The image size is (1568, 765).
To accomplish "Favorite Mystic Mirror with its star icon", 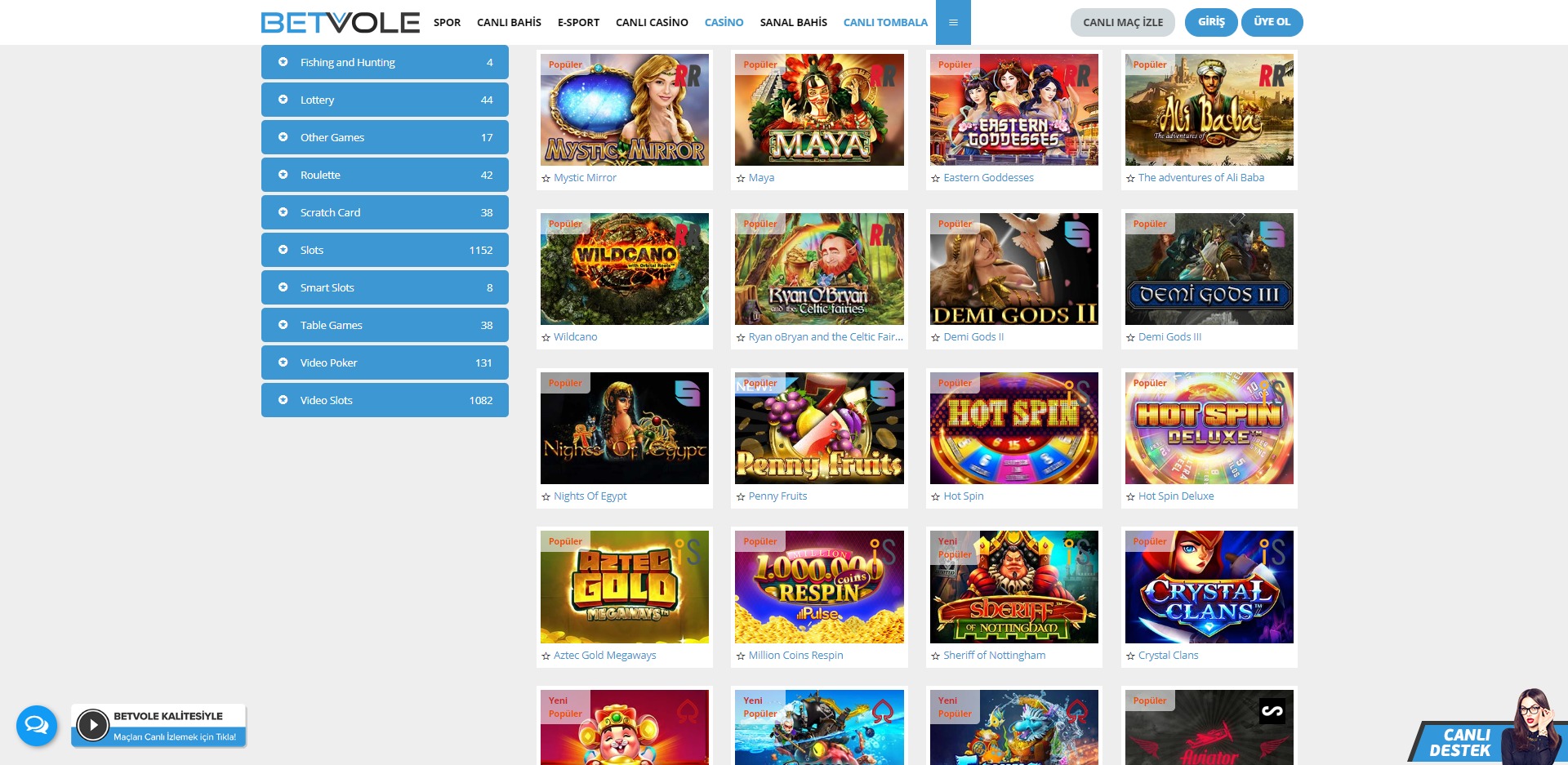I will 546,178.
